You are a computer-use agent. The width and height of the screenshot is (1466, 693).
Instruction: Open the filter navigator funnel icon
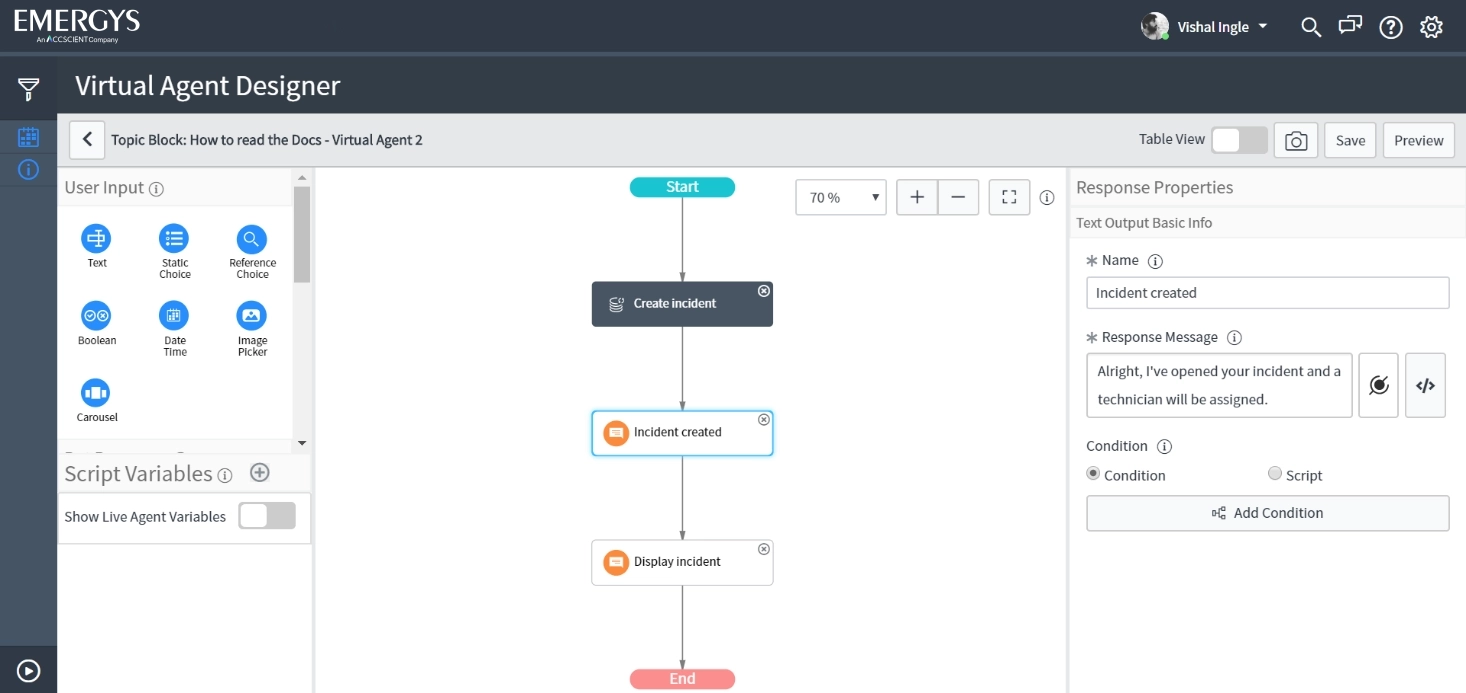point(29,89)
